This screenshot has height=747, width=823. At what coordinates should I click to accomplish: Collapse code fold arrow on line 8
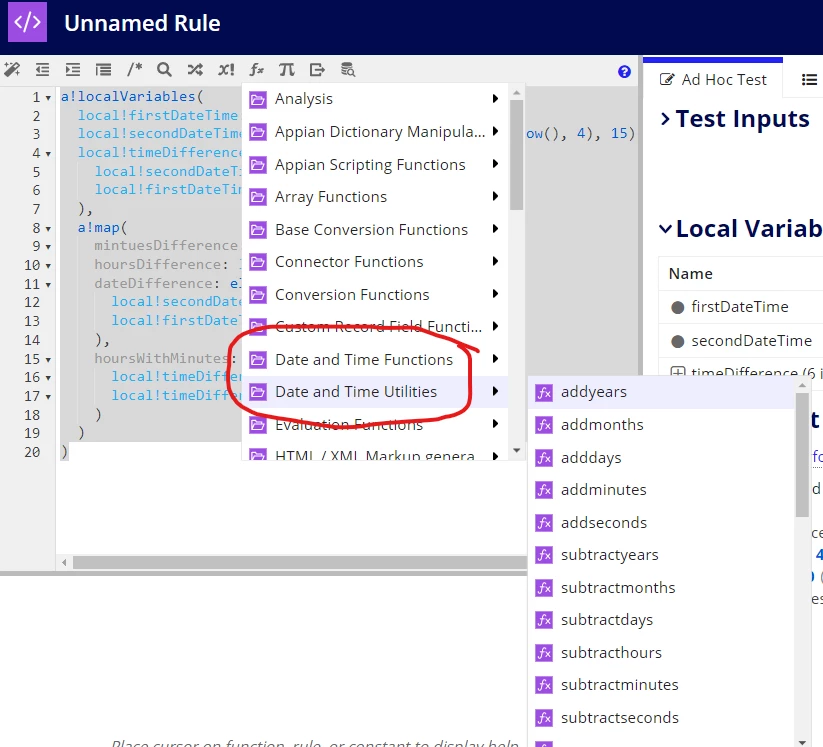[x=48, y=229]
